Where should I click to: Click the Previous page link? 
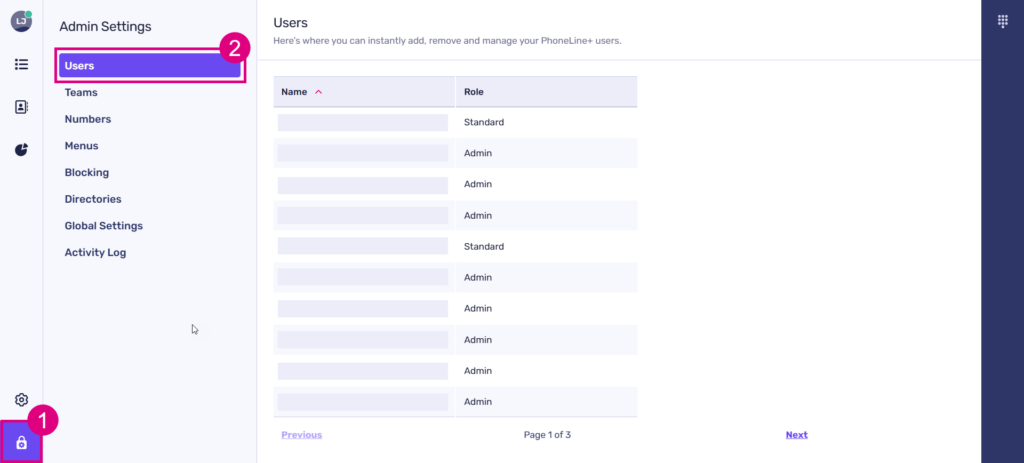pos(301,435)
